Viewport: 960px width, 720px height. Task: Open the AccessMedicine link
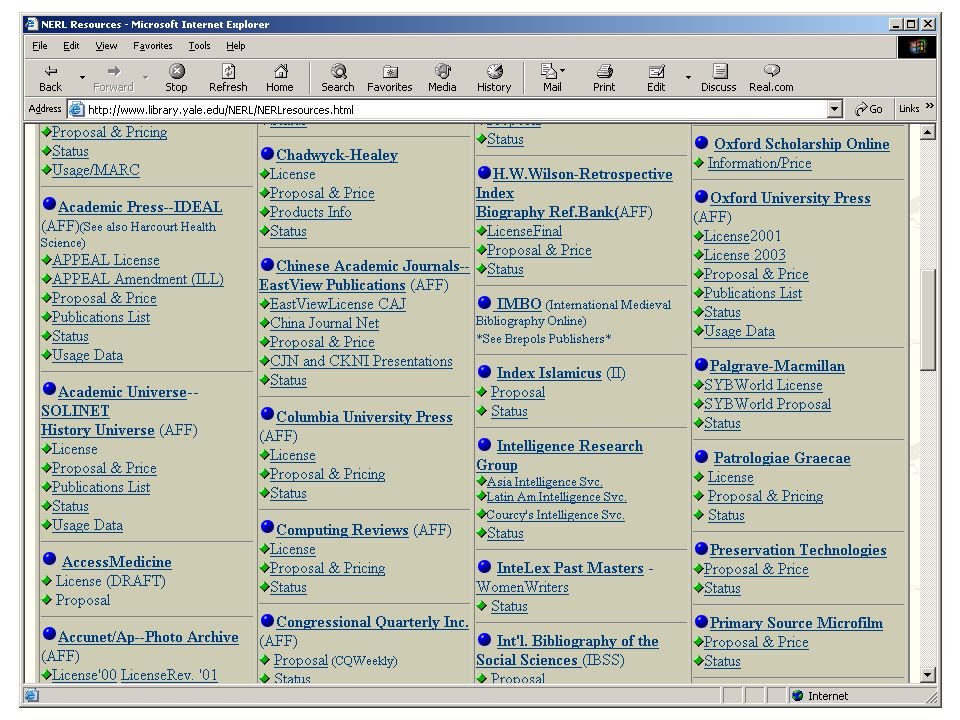pyautogui.click(x=116, y=562)
